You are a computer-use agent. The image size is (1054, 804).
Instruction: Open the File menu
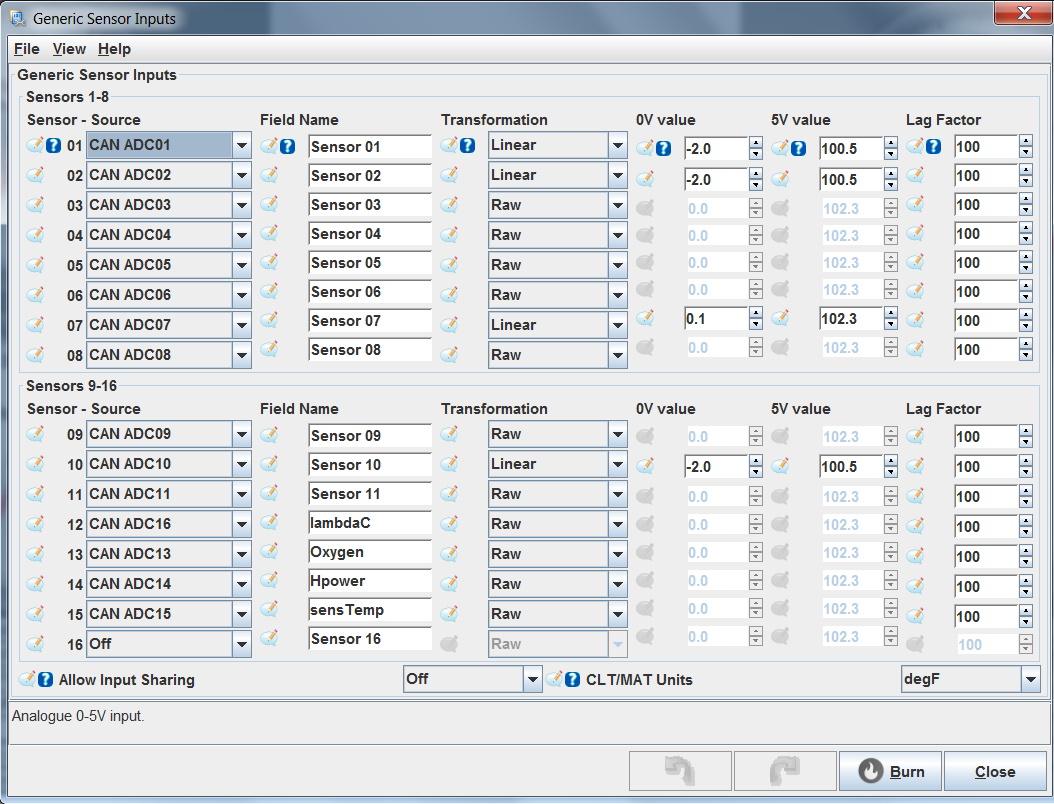point(26,48)
